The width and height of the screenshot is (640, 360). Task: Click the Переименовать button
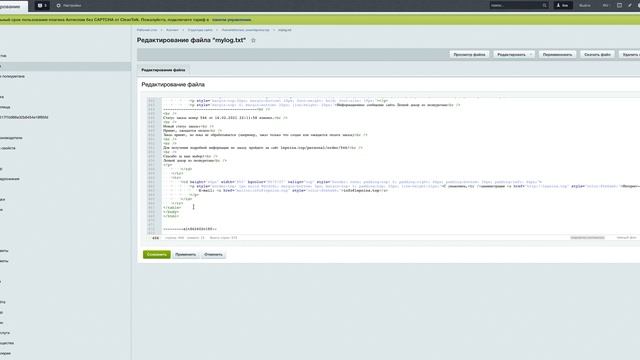click(558, 54)
